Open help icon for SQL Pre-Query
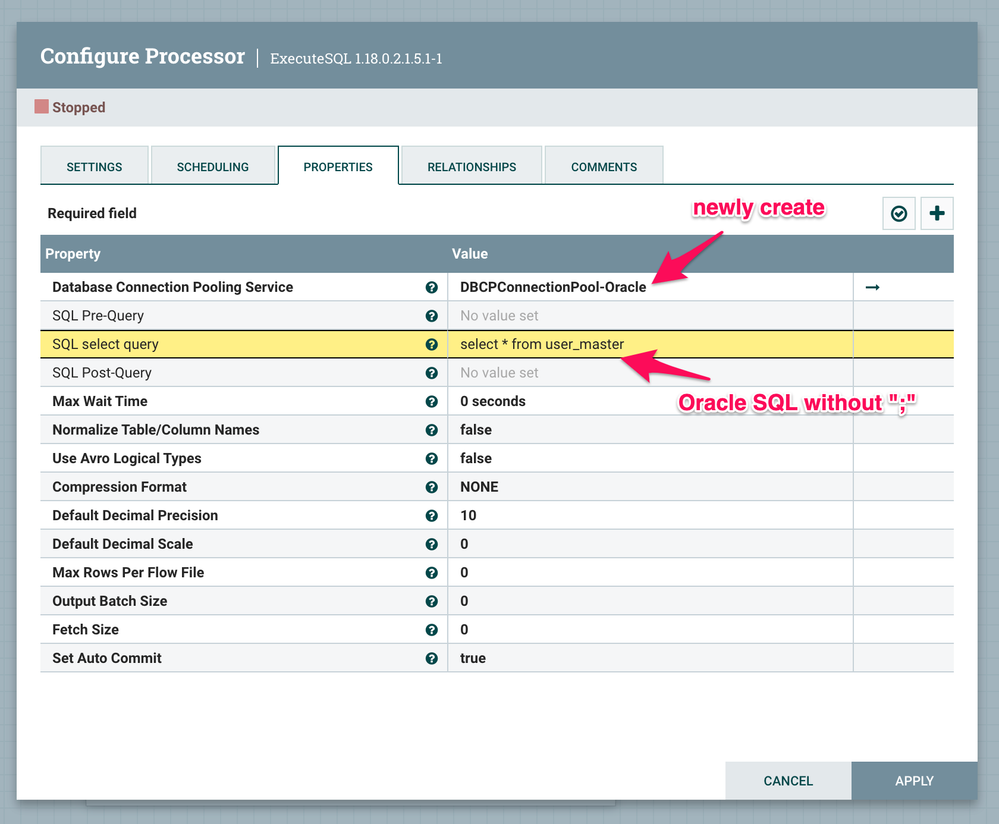This screenshot has width=999, height=824. click(431, 316)
